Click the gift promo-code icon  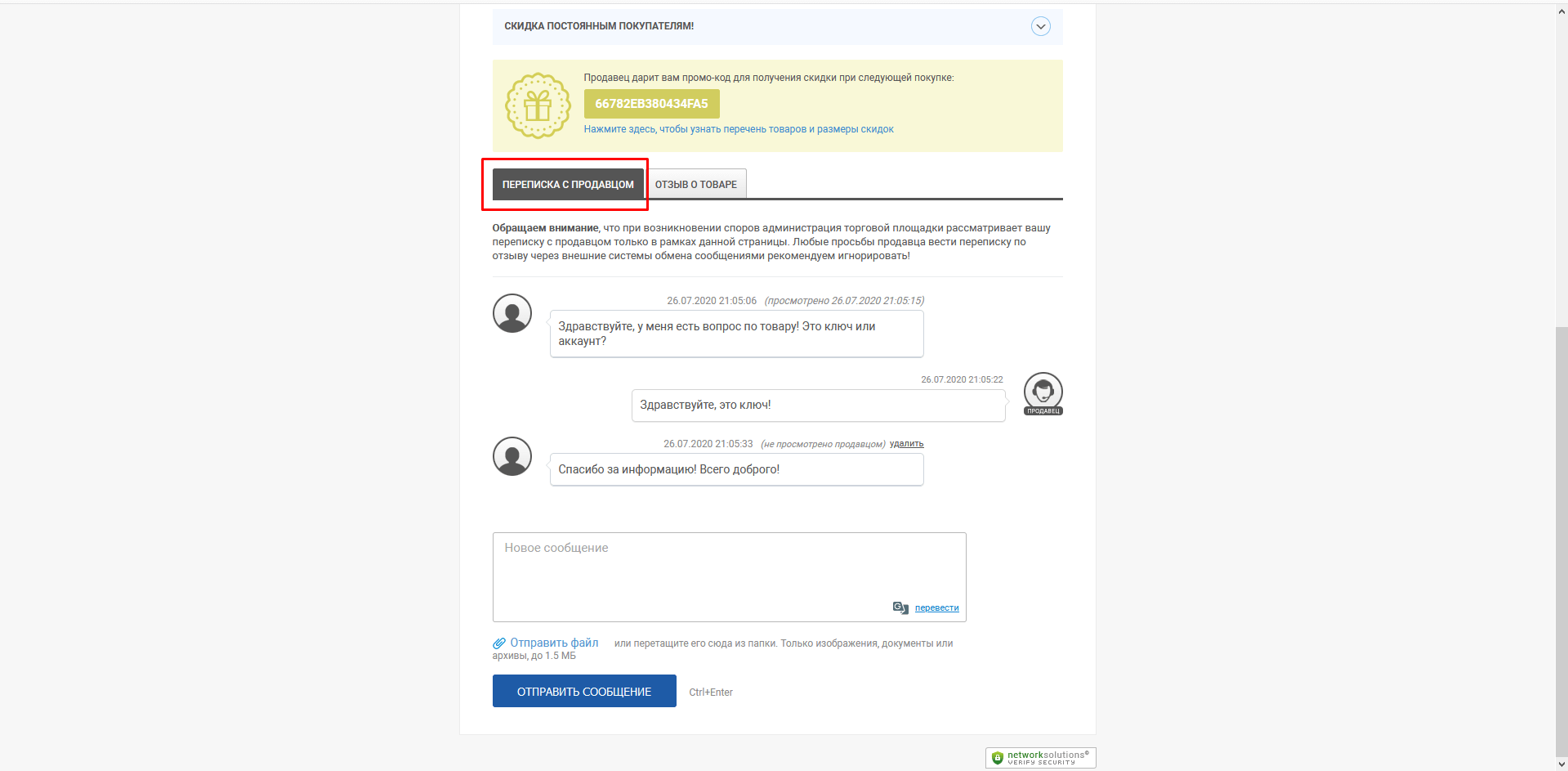click(538, 105)
